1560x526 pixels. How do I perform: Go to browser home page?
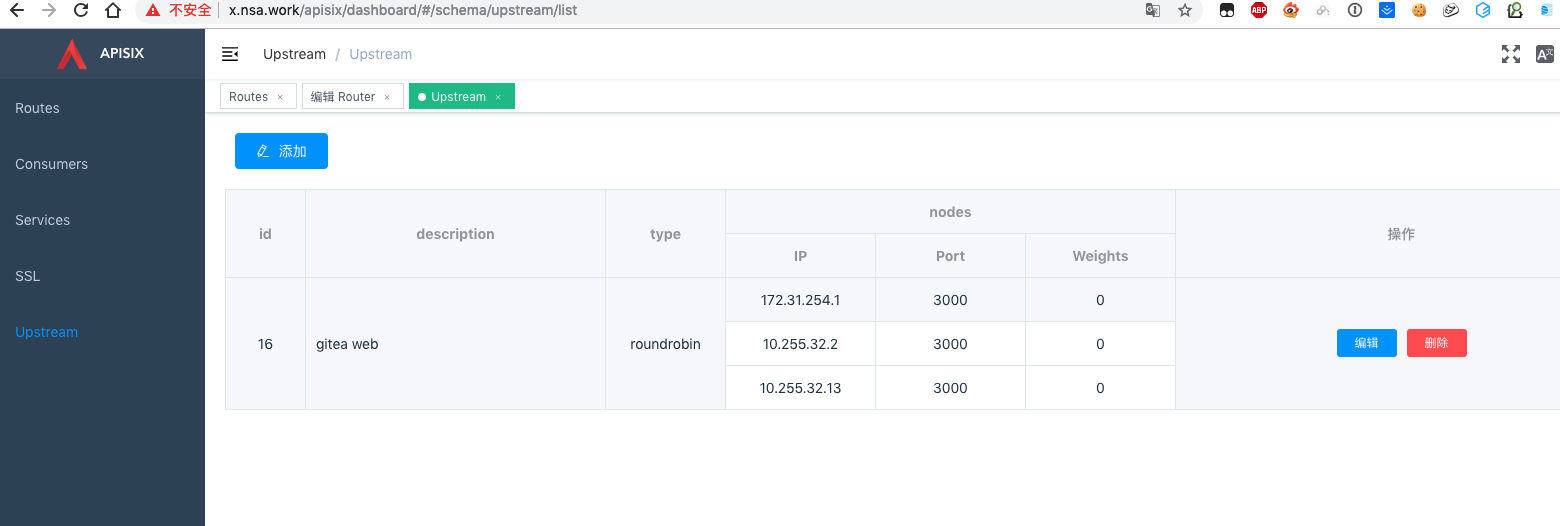pos(113,10)
